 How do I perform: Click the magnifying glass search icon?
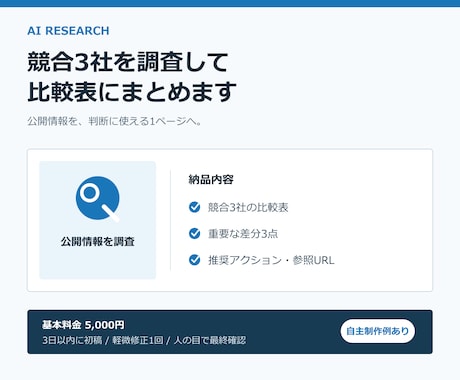point(98,199)
